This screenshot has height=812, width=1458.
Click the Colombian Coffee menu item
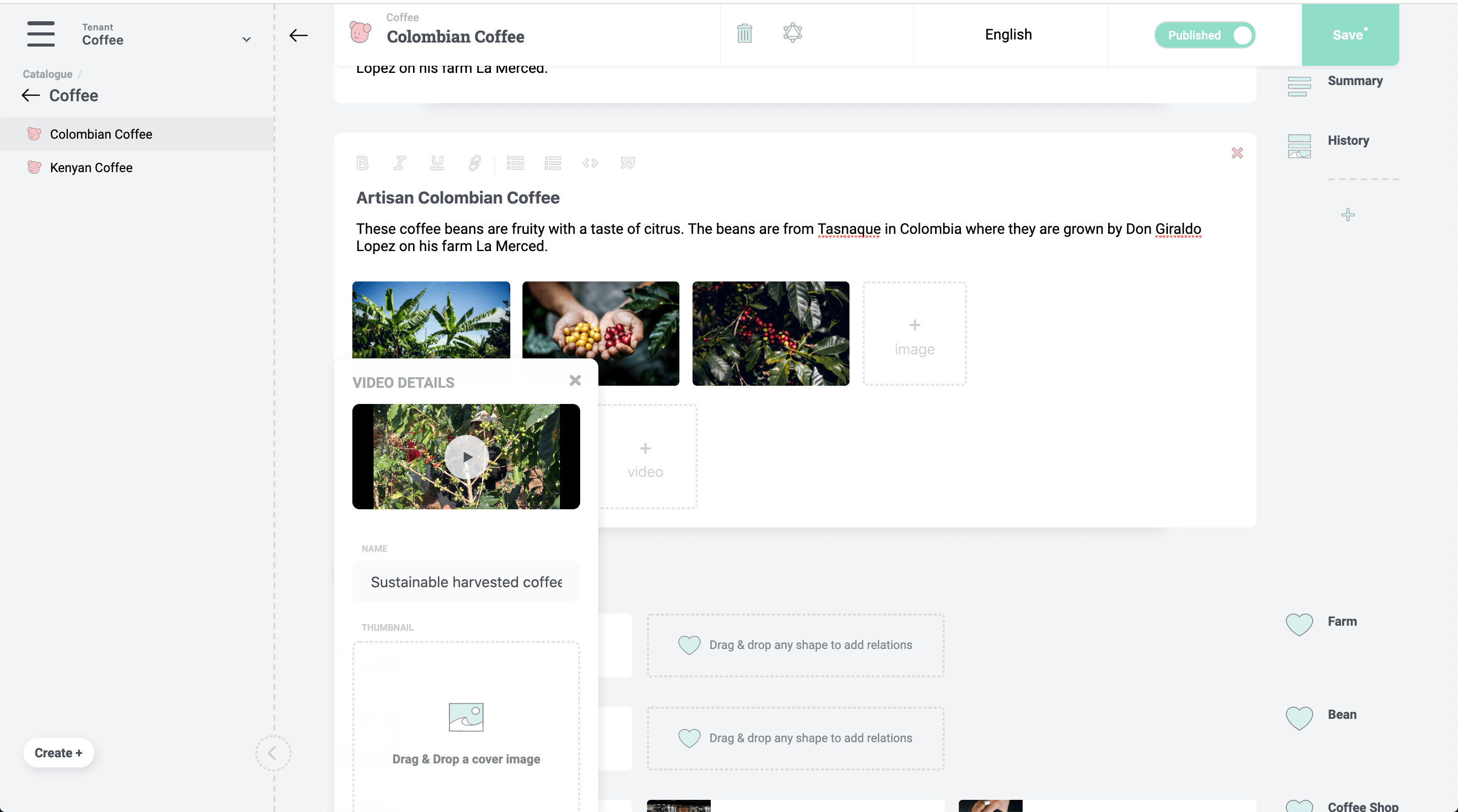pos(102,133)
